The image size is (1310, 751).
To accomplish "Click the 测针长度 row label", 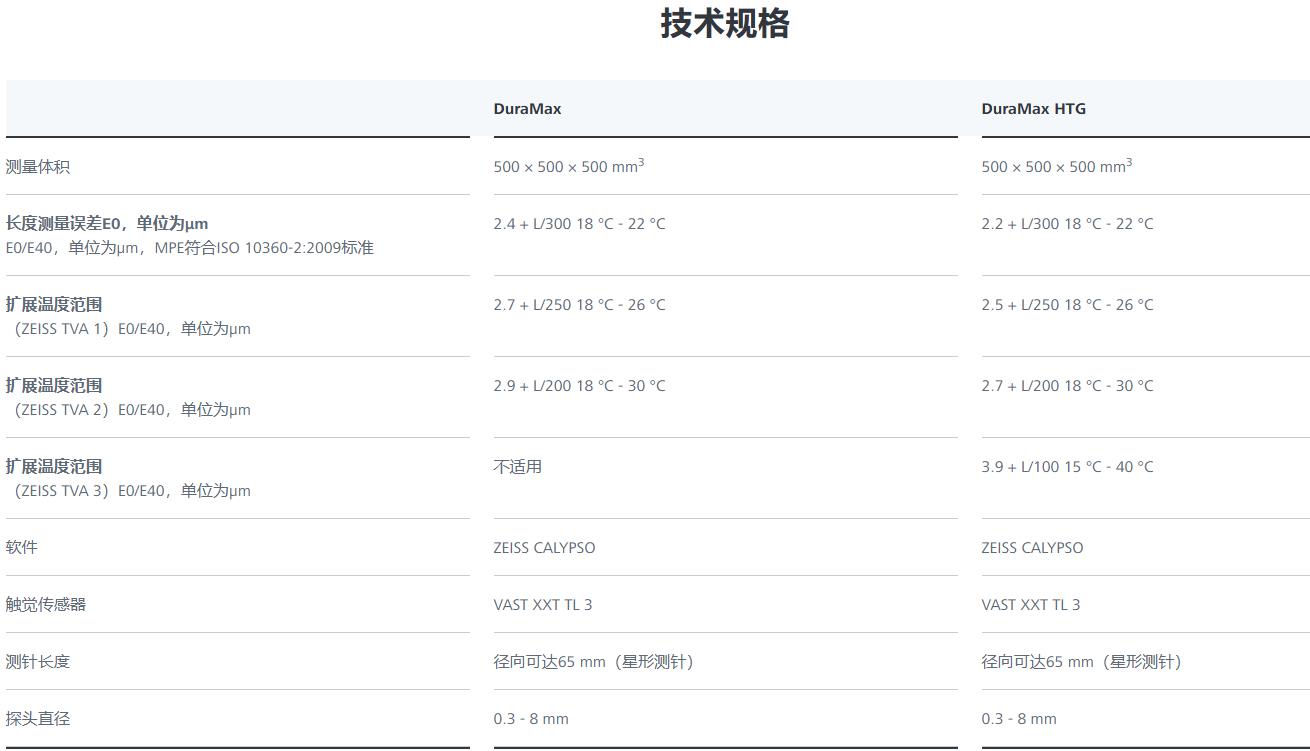I will click(38, 662).
